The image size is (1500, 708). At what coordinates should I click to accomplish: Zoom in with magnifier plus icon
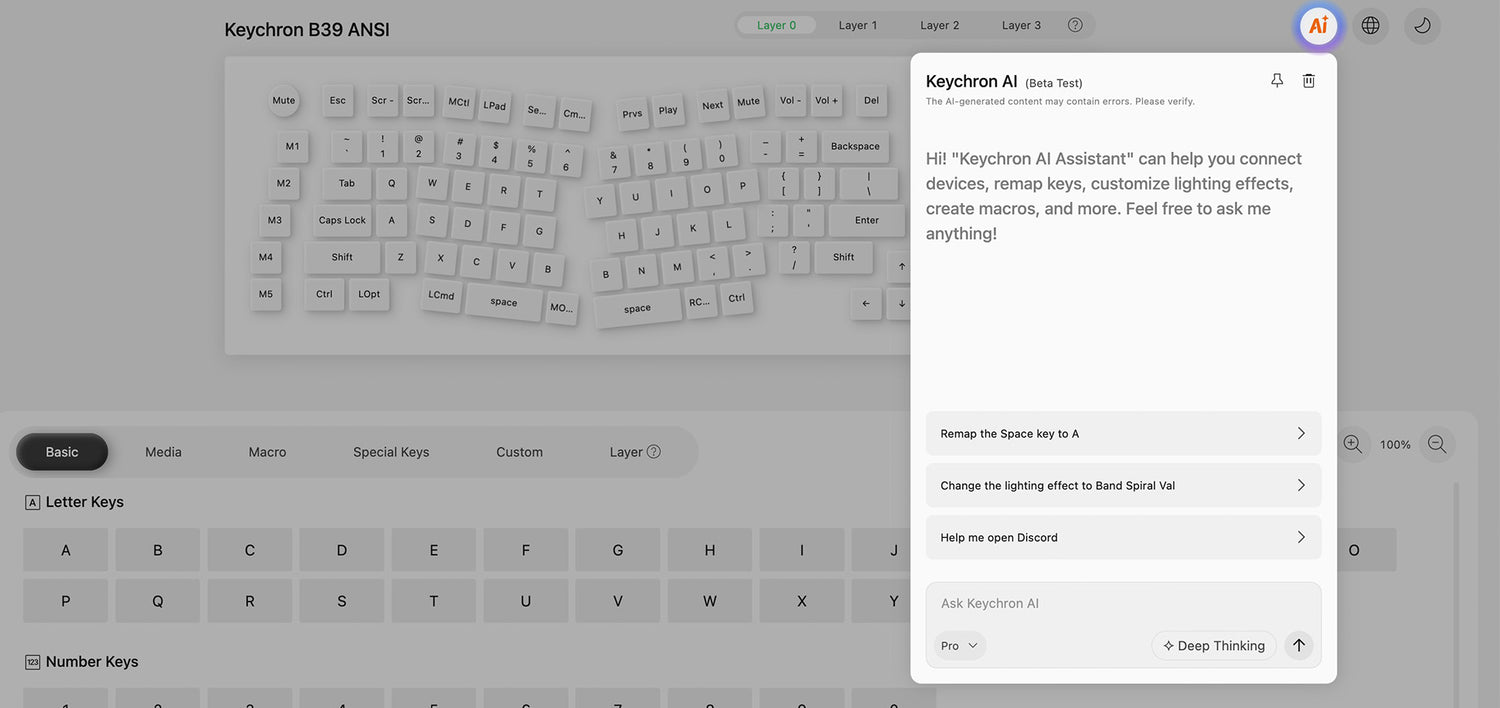click(1352, 444)
